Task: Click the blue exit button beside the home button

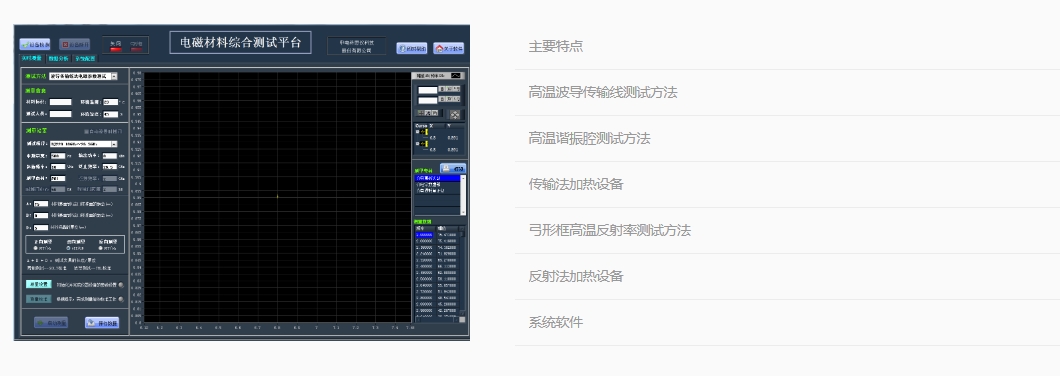Action: 412,49
